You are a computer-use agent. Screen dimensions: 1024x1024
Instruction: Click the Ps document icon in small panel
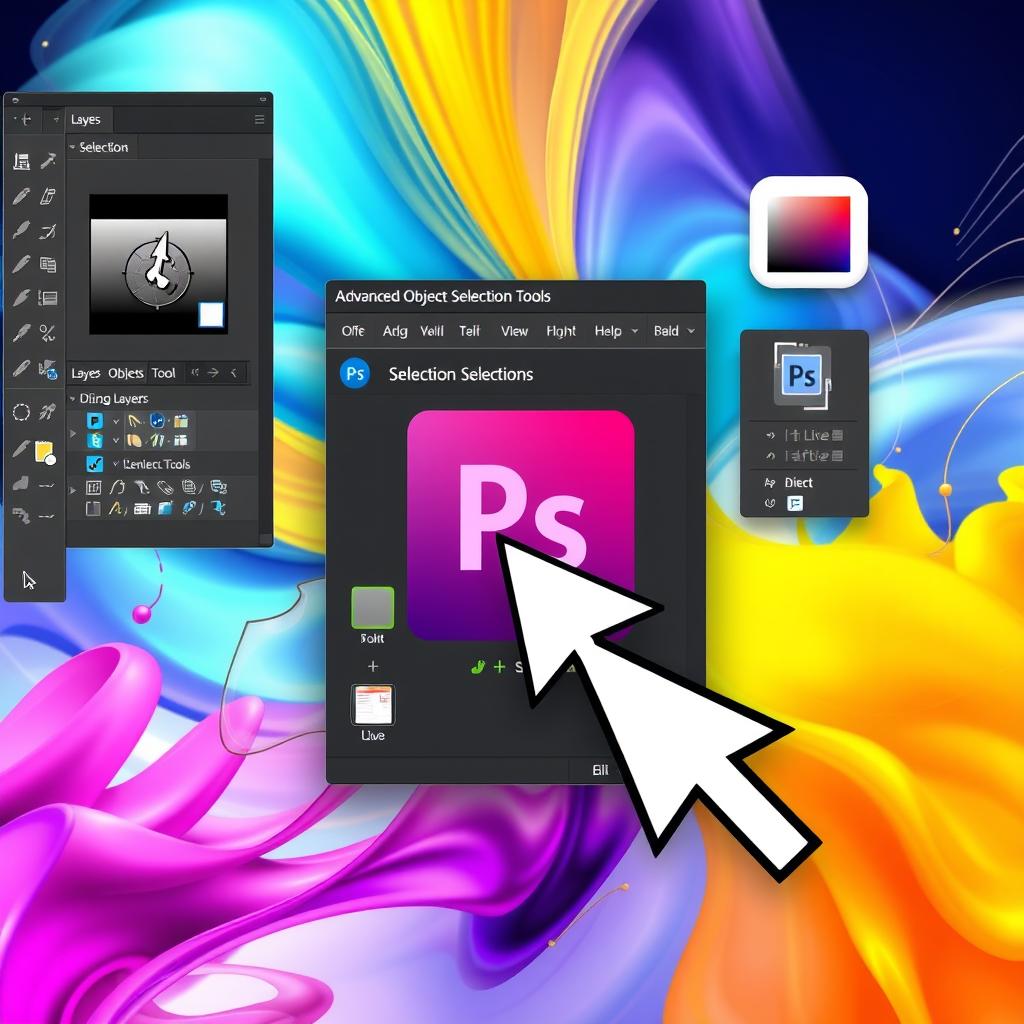803,376
